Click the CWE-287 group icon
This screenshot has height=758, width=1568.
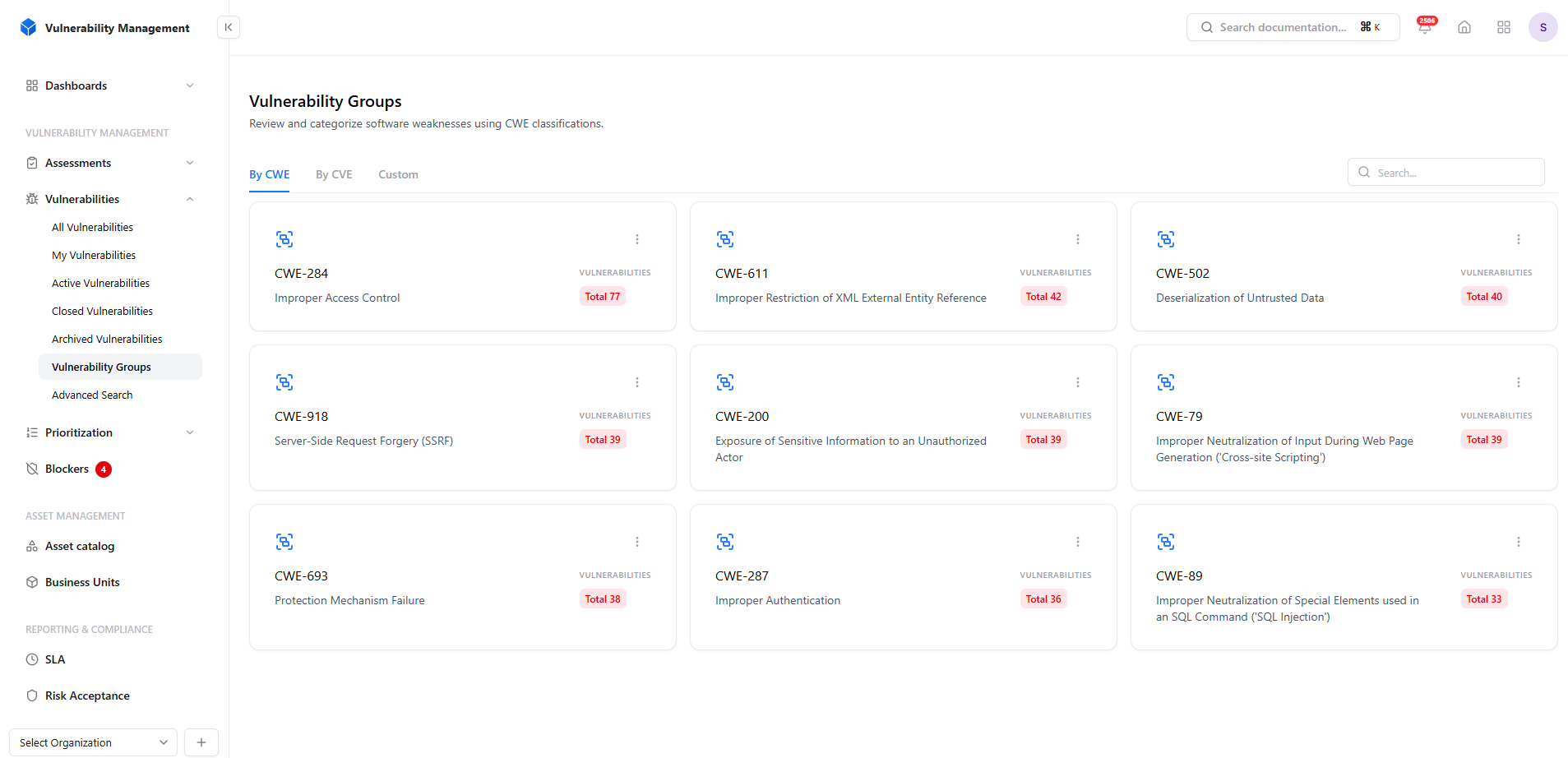coord(725,542)
